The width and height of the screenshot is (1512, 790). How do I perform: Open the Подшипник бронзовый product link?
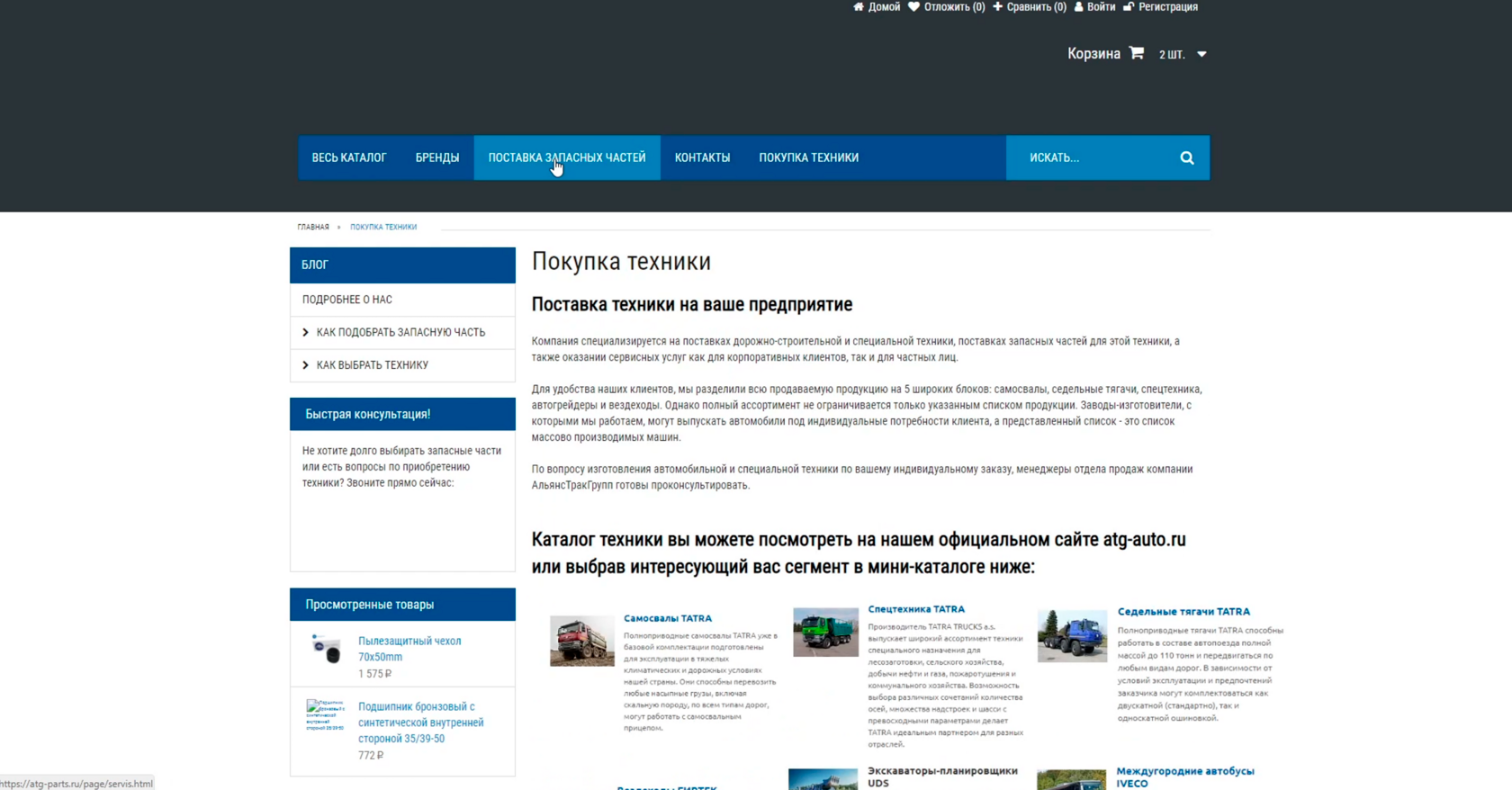[420, 723]
